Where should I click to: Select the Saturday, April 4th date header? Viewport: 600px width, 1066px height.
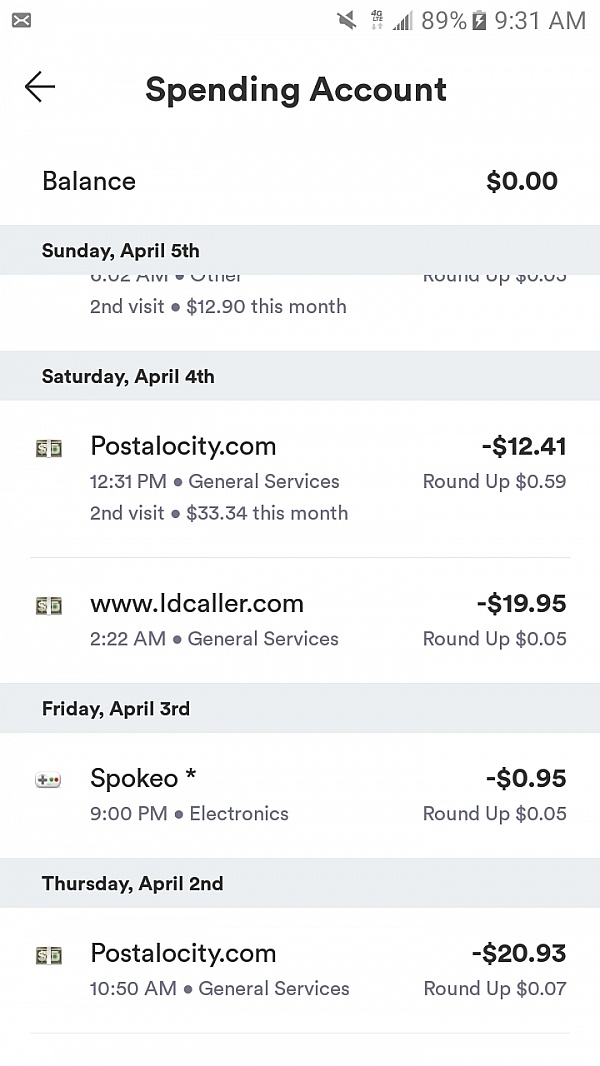coord(300,376)
